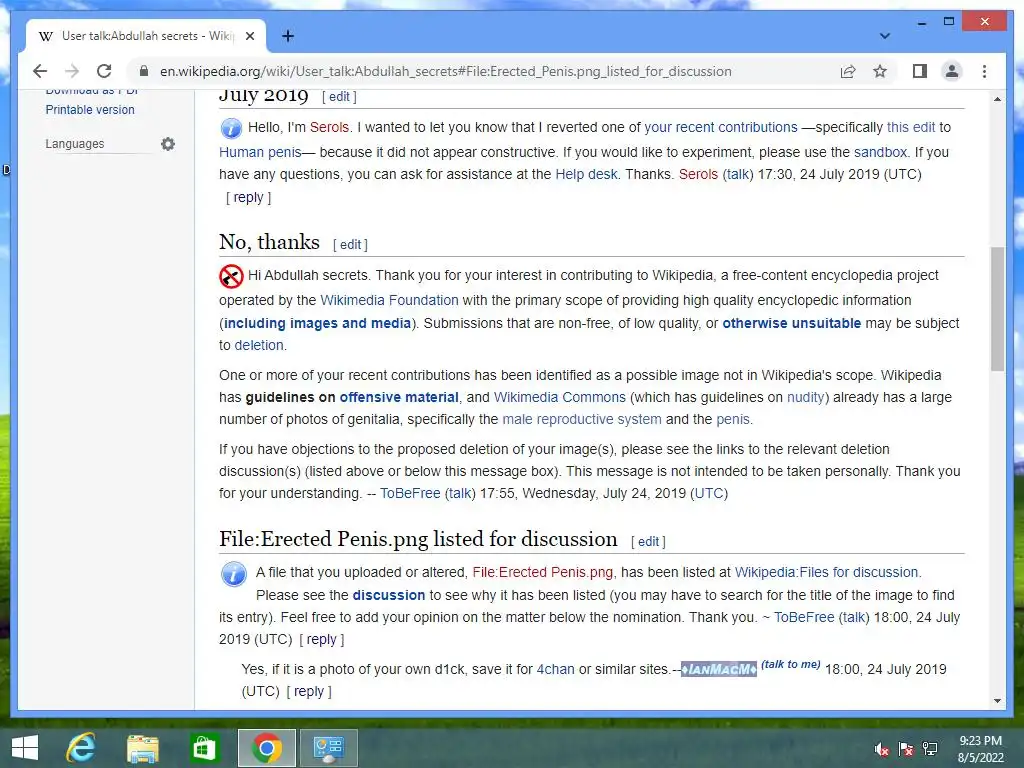This screenshot has width=1024, height=768.
Task: Launch Internet Explorer from the taskbar
Action: 80,748
